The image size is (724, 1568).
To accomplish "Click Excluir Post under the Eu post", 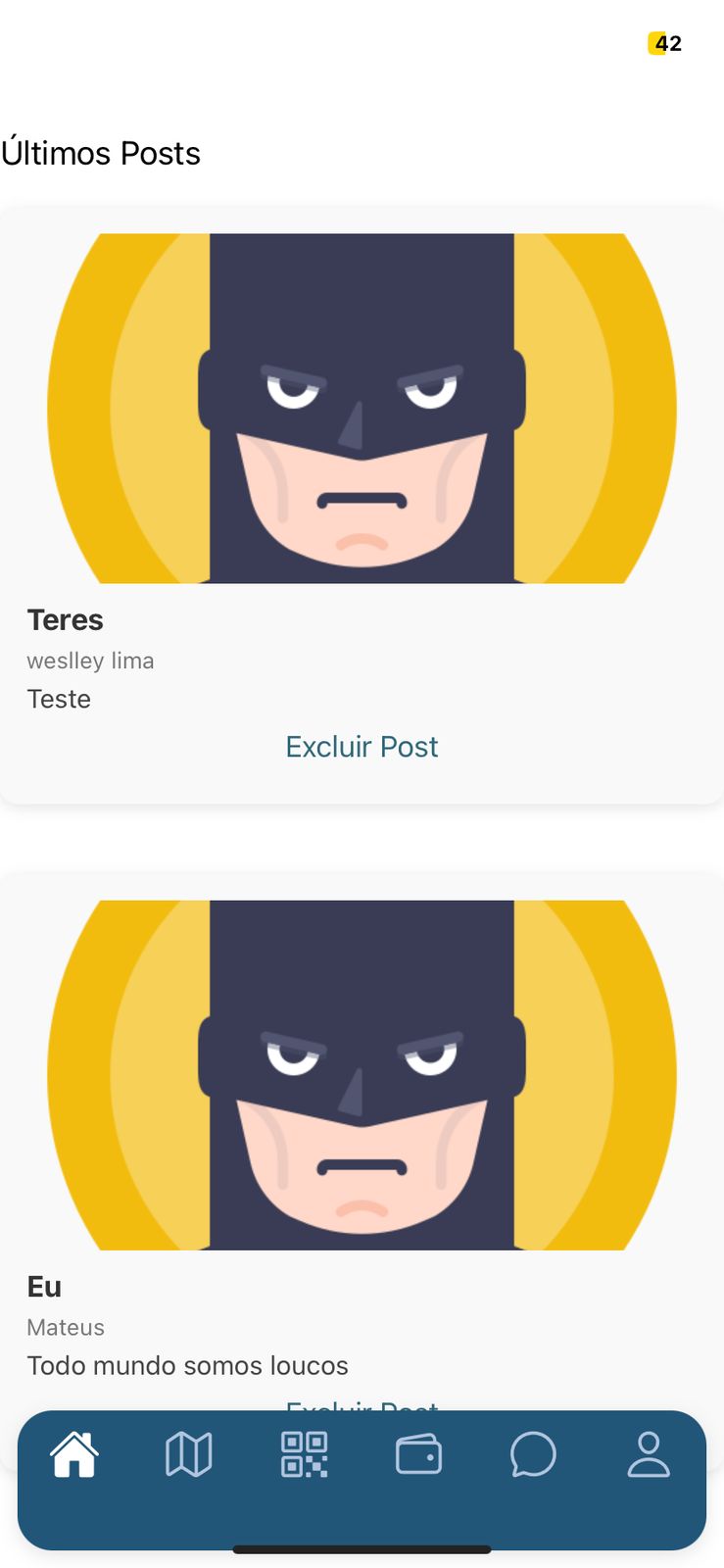I will click(362, 1405).
